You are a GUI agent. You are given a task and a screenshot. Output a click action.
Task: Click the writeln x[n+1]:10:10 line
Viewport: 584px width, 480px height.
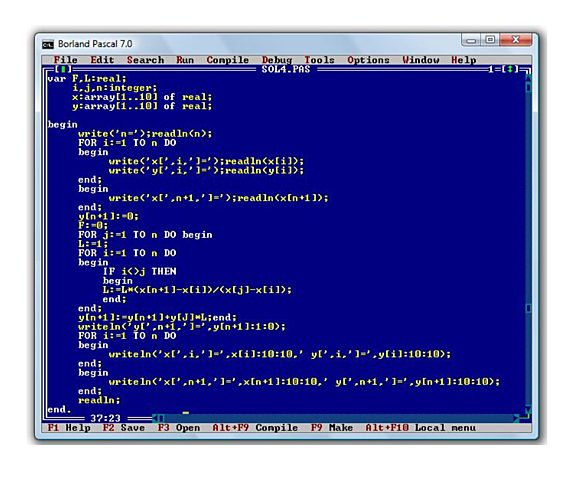coord(304,381)
